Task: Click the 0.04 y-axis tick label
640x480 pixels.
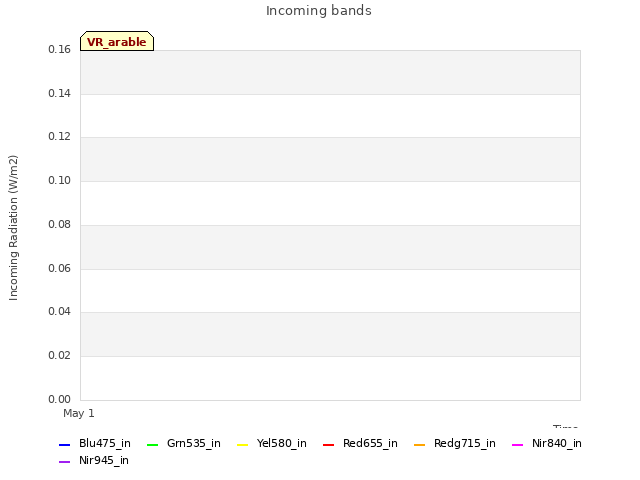Action: [60, 311]
